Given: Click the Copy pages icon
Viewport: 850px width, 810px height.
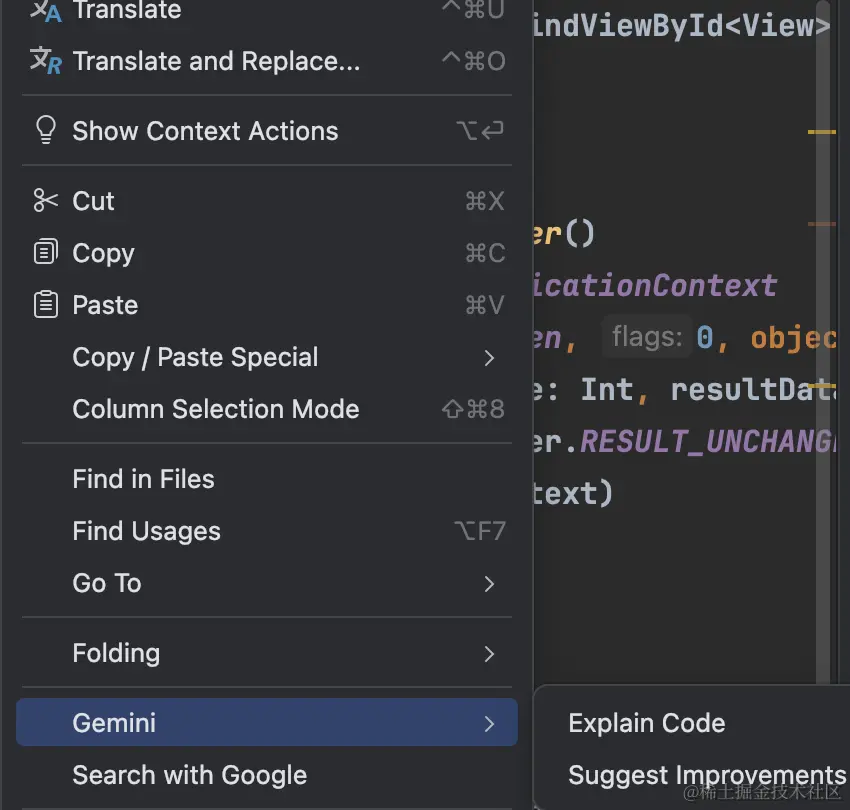Looking at the screenshot, I should [x=44, y=252].
